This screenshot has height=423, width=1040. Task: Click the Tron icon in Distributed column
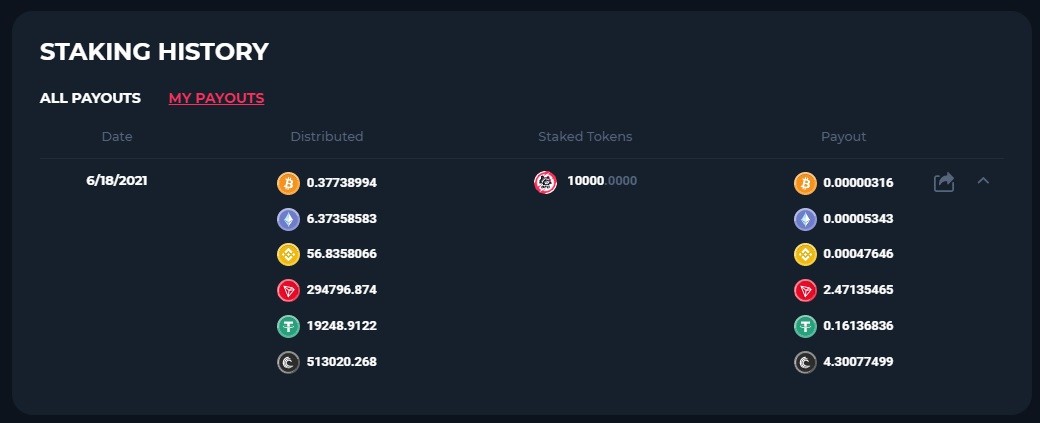point(288,290)
